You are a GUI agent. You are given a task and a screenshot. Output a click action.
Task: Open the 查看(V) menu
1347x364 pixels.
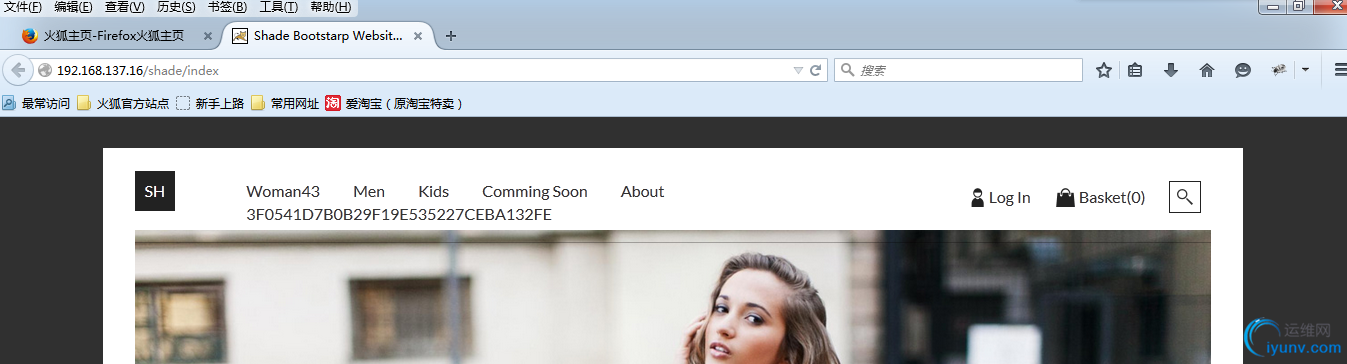click(125, 7)
